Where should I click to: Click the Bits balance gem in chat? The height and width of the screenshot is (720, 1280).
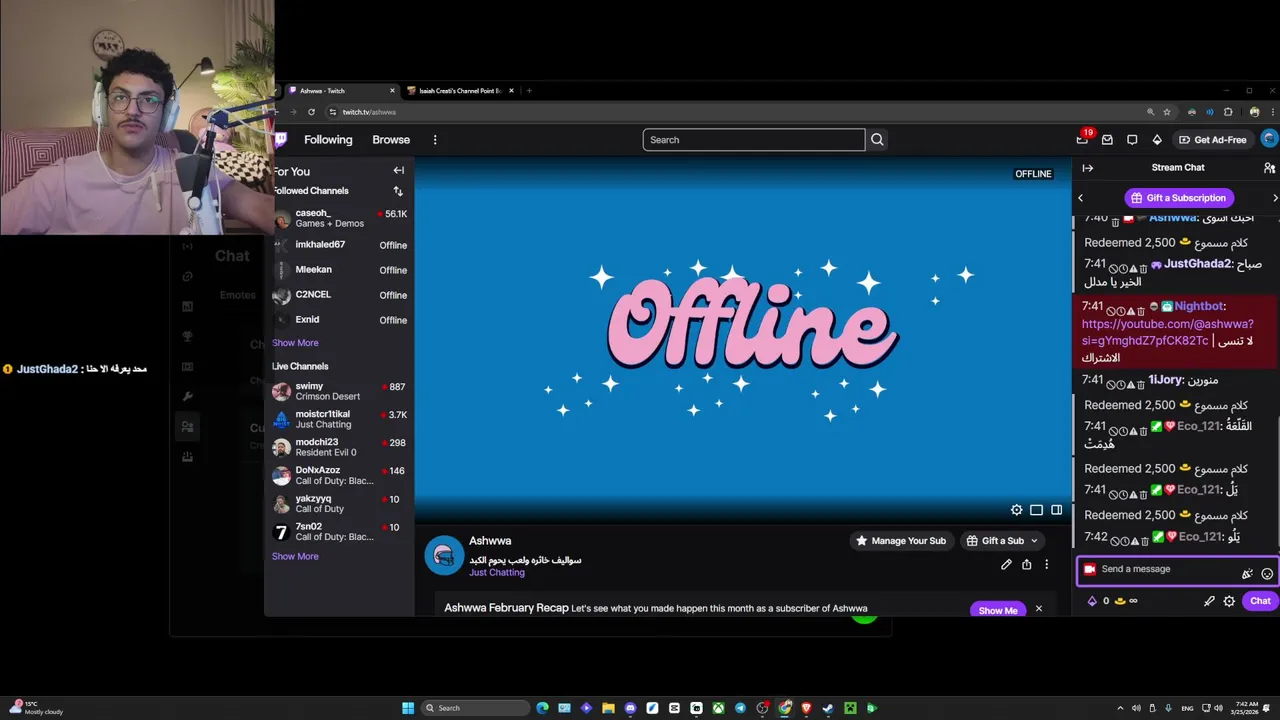pos(1098,601)
